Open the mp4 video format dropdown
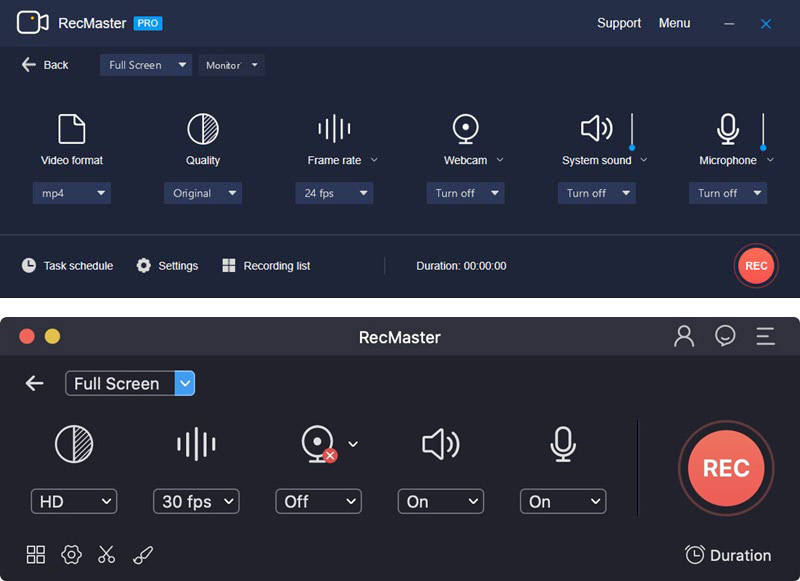The image size is (800, 581). 72,193
